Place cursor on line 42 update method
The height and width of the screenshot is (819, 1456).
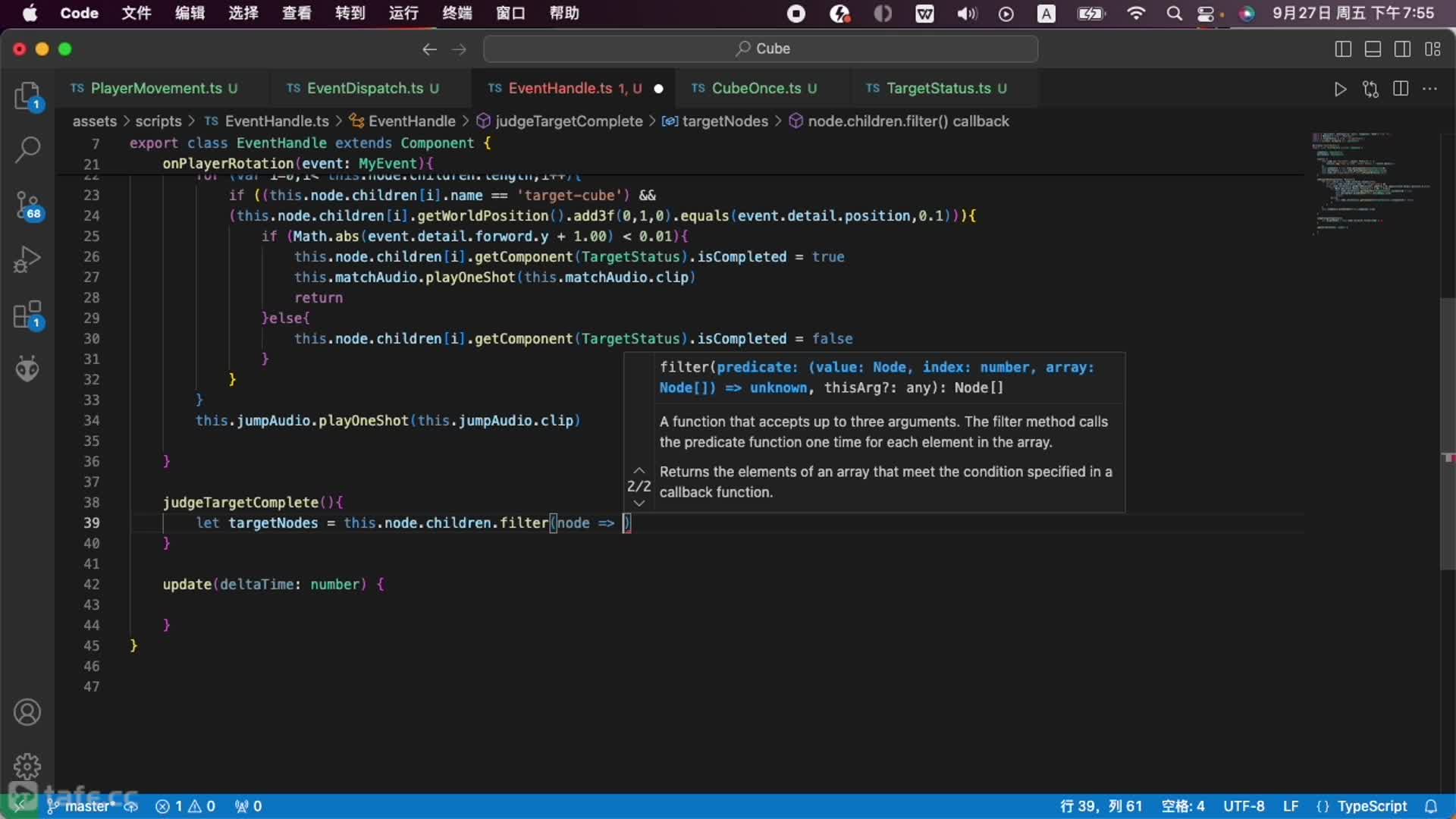273,584
